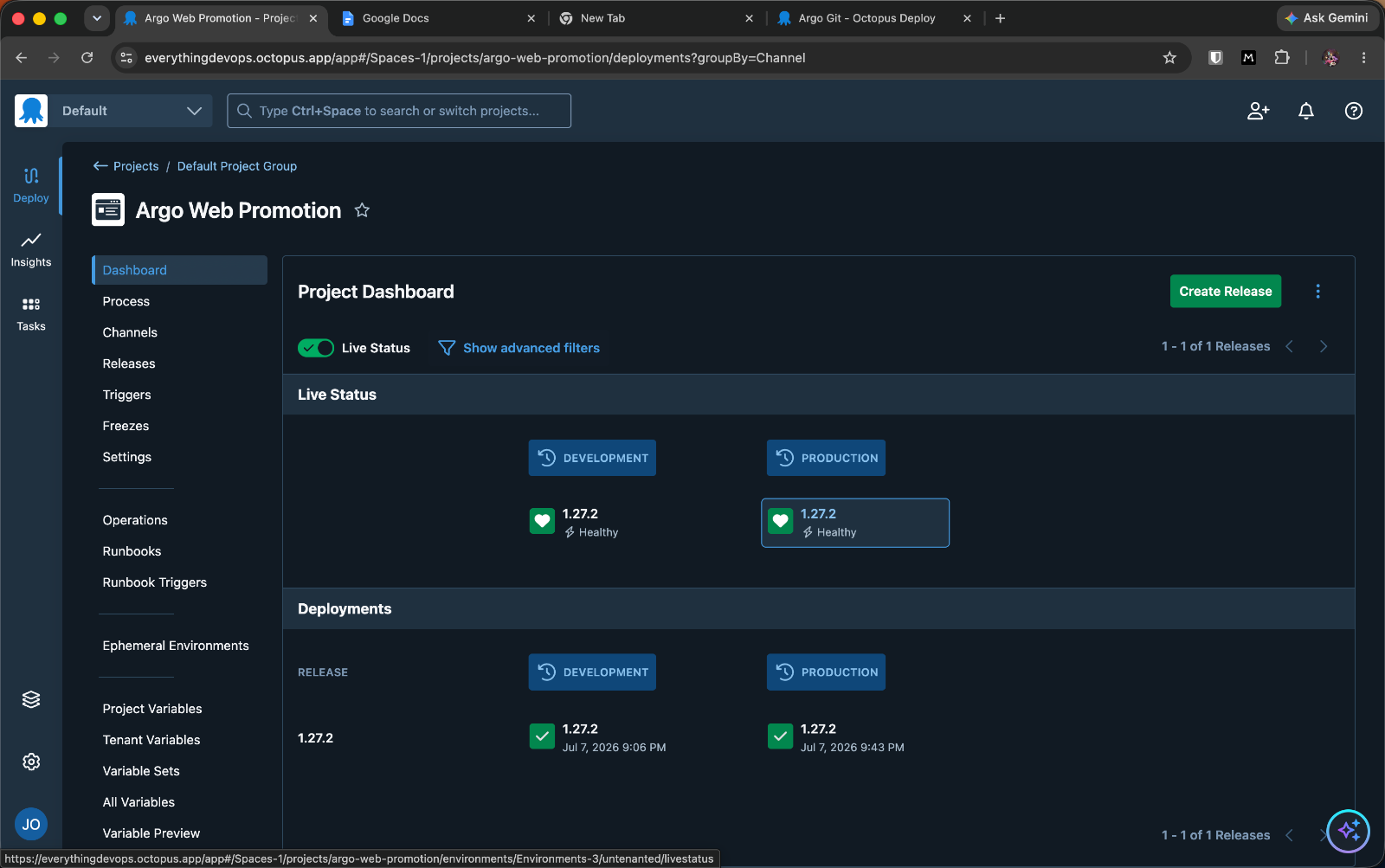Go back in browser history
1385x868 pixels.
click(22, 57)
